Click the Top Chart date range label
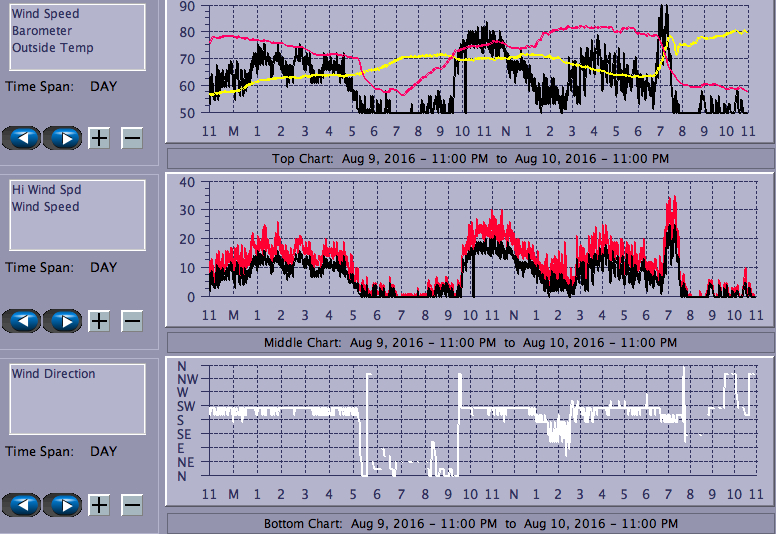This screenshot has width=776, height=534. click(470, 158)
